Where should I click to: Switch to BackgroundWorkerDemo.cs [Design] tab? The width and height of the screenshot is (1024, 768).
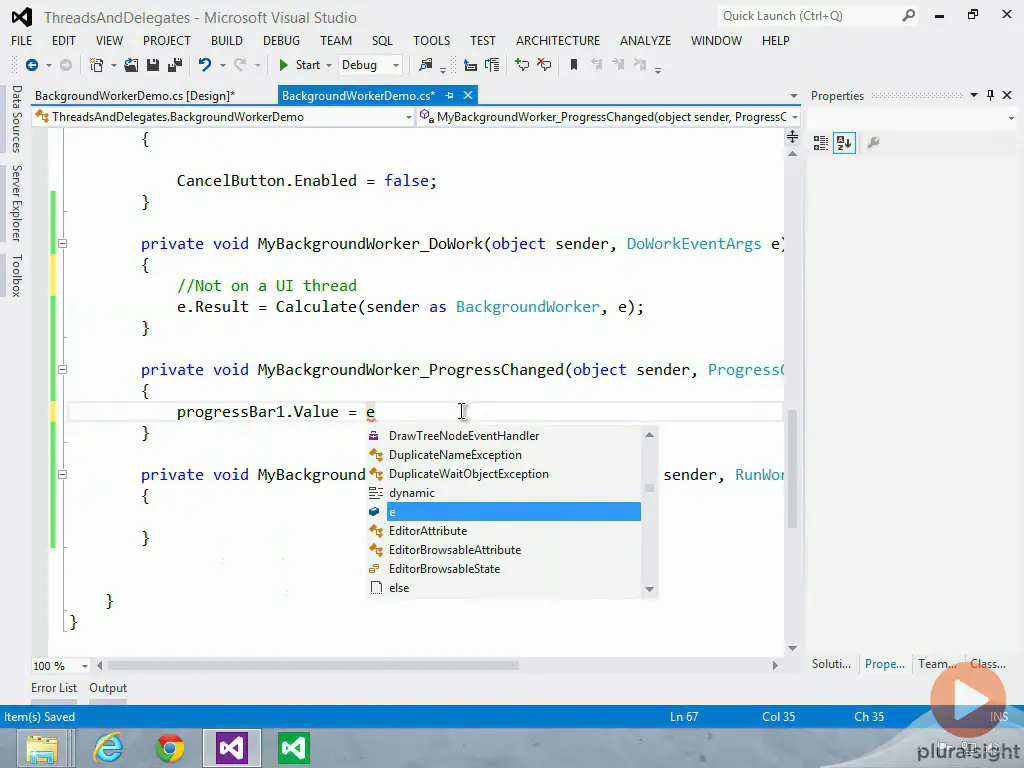(x=134, y=96)
